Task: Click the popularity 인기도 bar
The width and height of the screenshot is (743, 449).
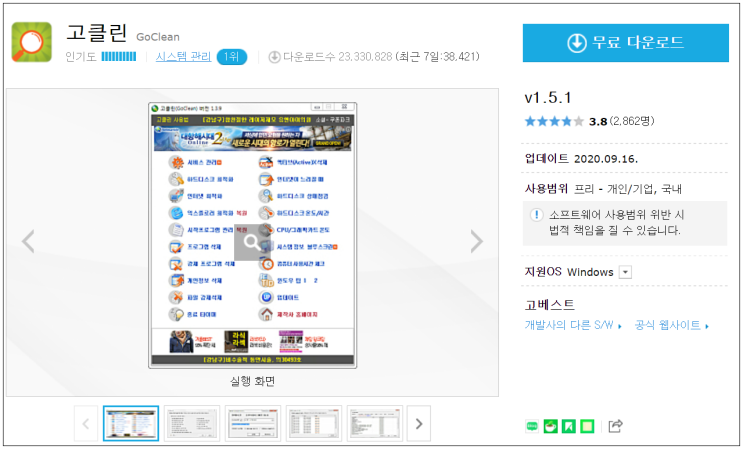Action: [118, 57]
